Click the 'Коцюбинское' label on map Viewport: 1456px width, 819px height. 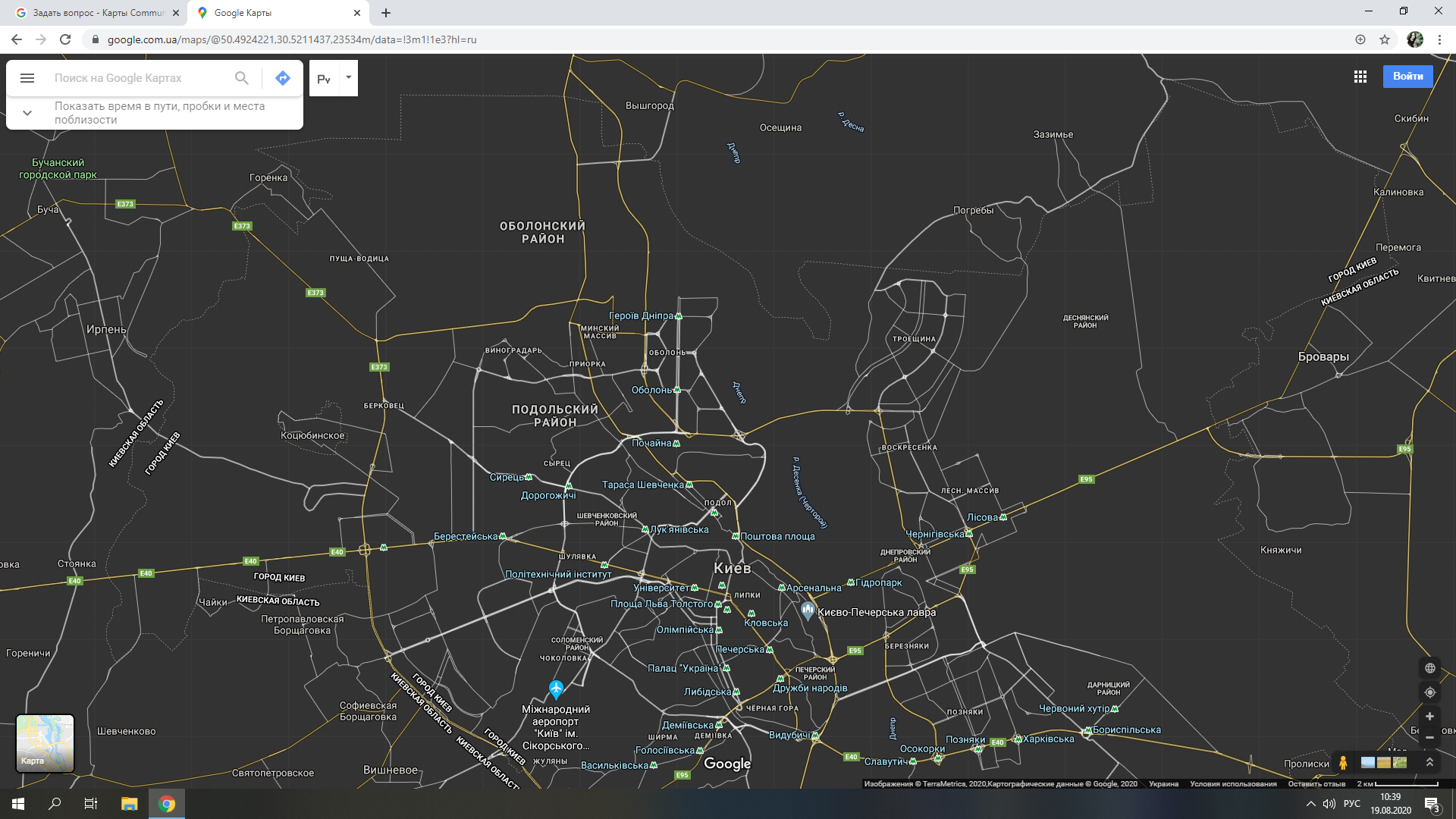point(312,435)
